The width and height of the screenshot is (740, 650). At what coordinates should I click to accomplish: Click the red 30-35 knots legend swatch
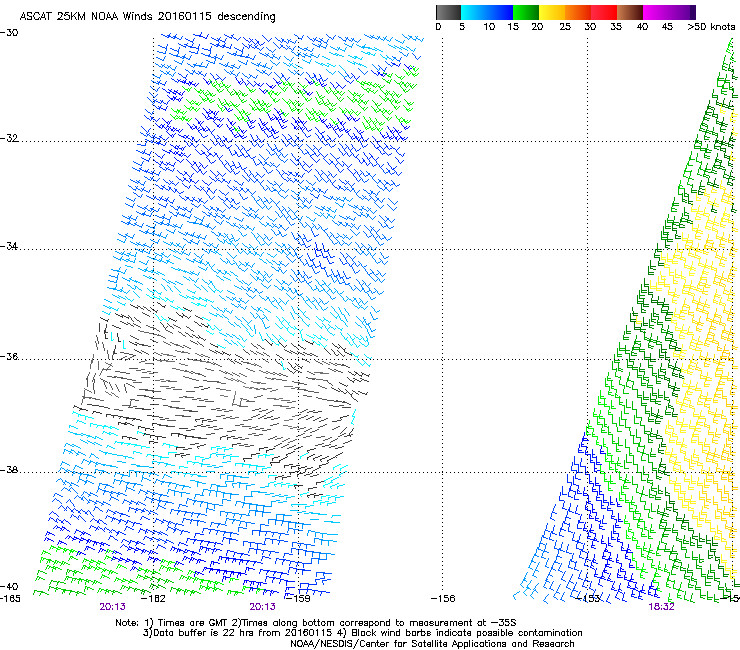tap(604, 12)
